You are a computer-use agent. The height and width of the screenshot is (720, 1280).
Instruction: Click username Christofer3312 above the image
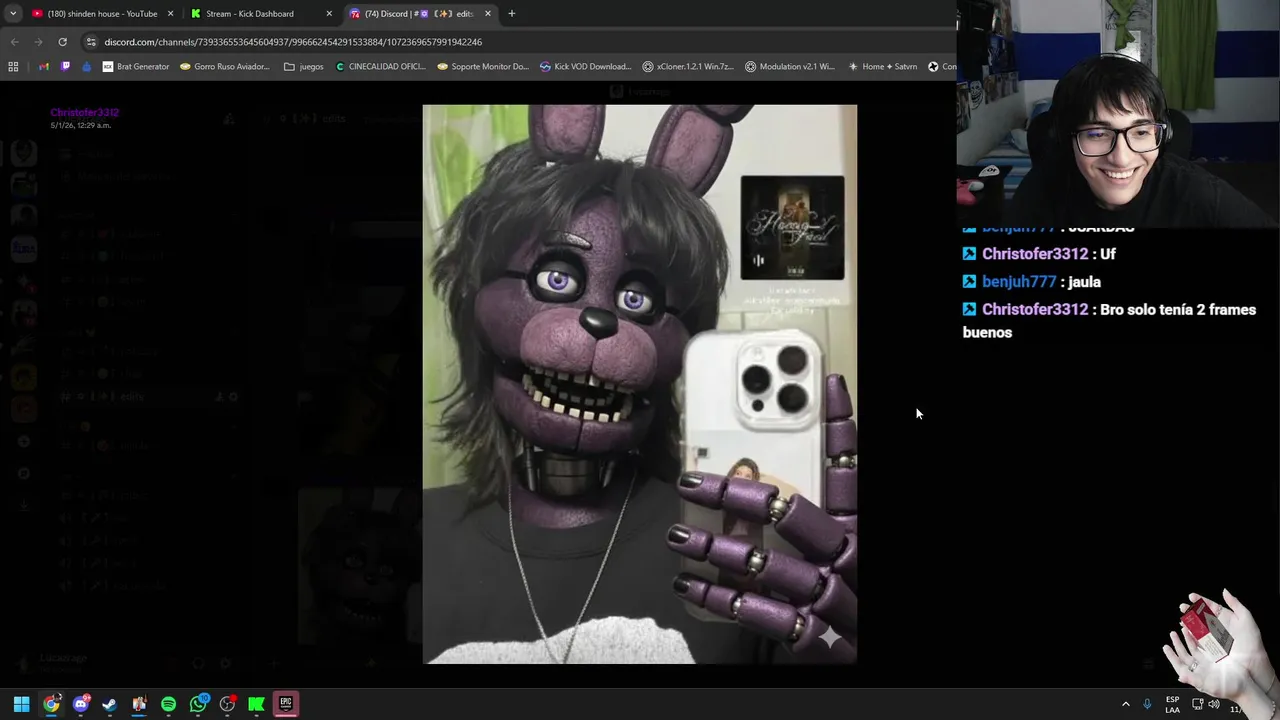[x=84, y=113]
